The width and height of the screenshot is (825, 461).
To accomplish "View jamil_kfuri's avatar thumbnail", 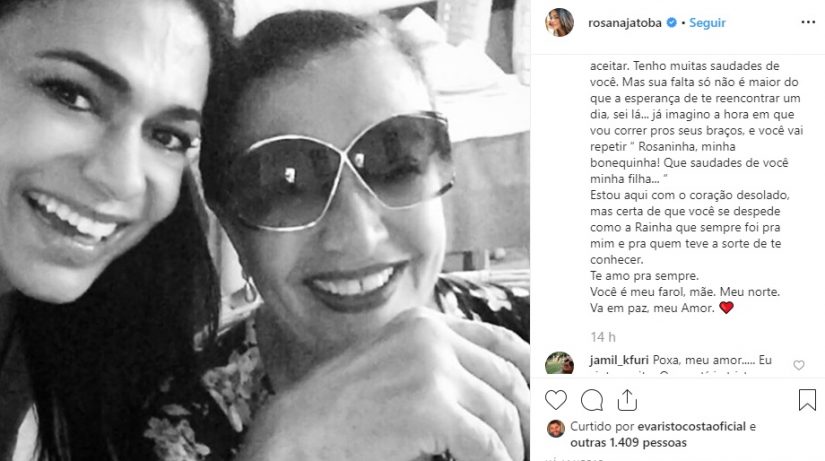I will 559,363.
